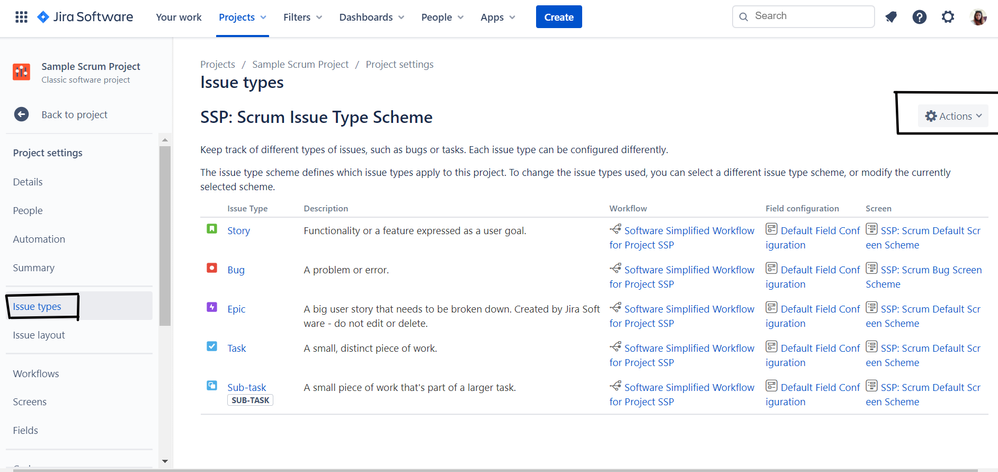Click the Back to project arrow icon
998x472 pixels.
click(x=21, y=115)
